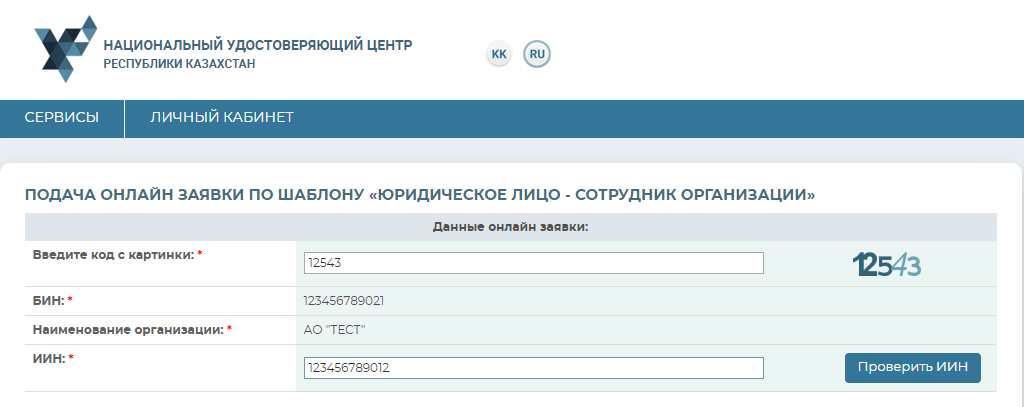Click the "Наименование организации" label

click(x=127, y=329)
